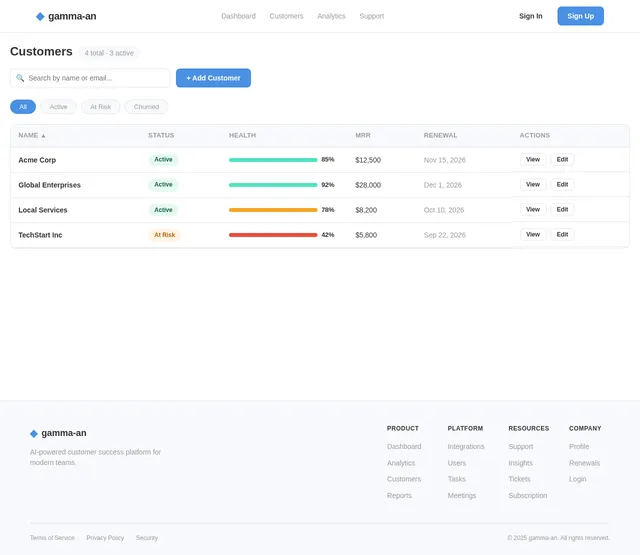
Task: Open the footer Tasks link
Action: pos(456,479)
